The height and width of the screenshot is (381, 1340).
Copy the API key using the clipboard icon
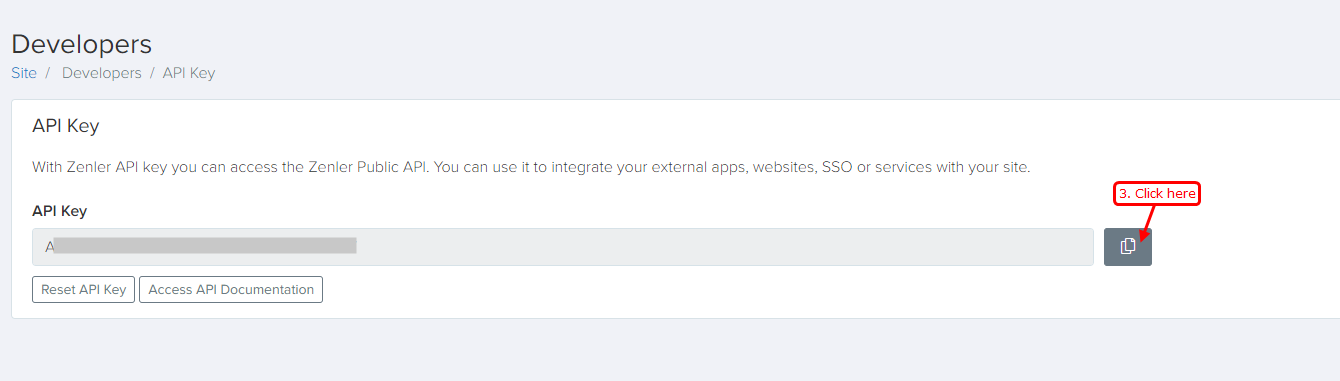(1127, 247)
